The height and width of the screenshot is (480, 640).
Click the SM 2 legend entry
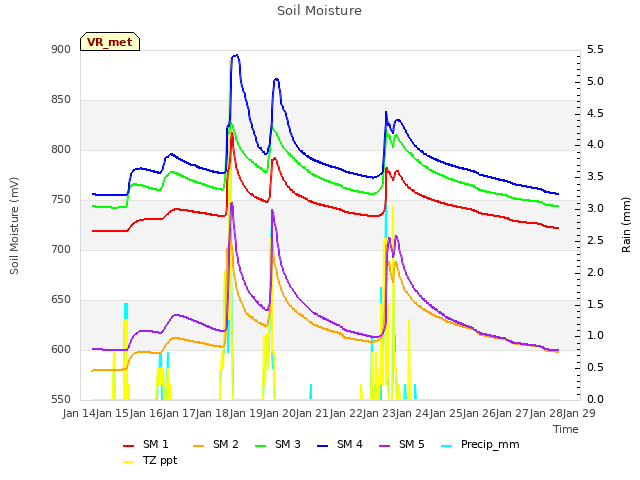point(216,444)
